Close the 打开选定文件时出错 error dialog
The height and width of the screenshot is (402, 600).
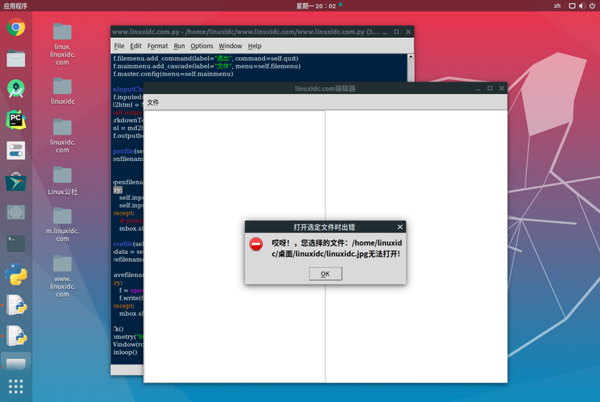pyautogui.click(x=400, y=227)
